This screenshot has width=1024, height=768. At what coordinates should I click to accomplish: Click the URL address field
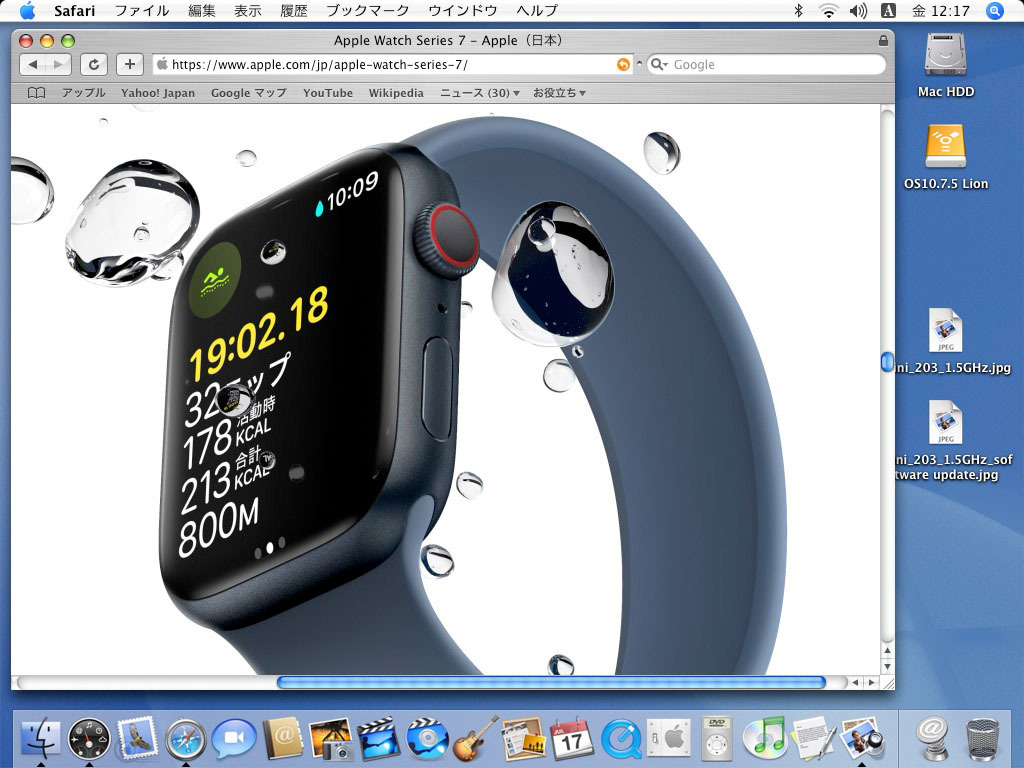point(392,65)
